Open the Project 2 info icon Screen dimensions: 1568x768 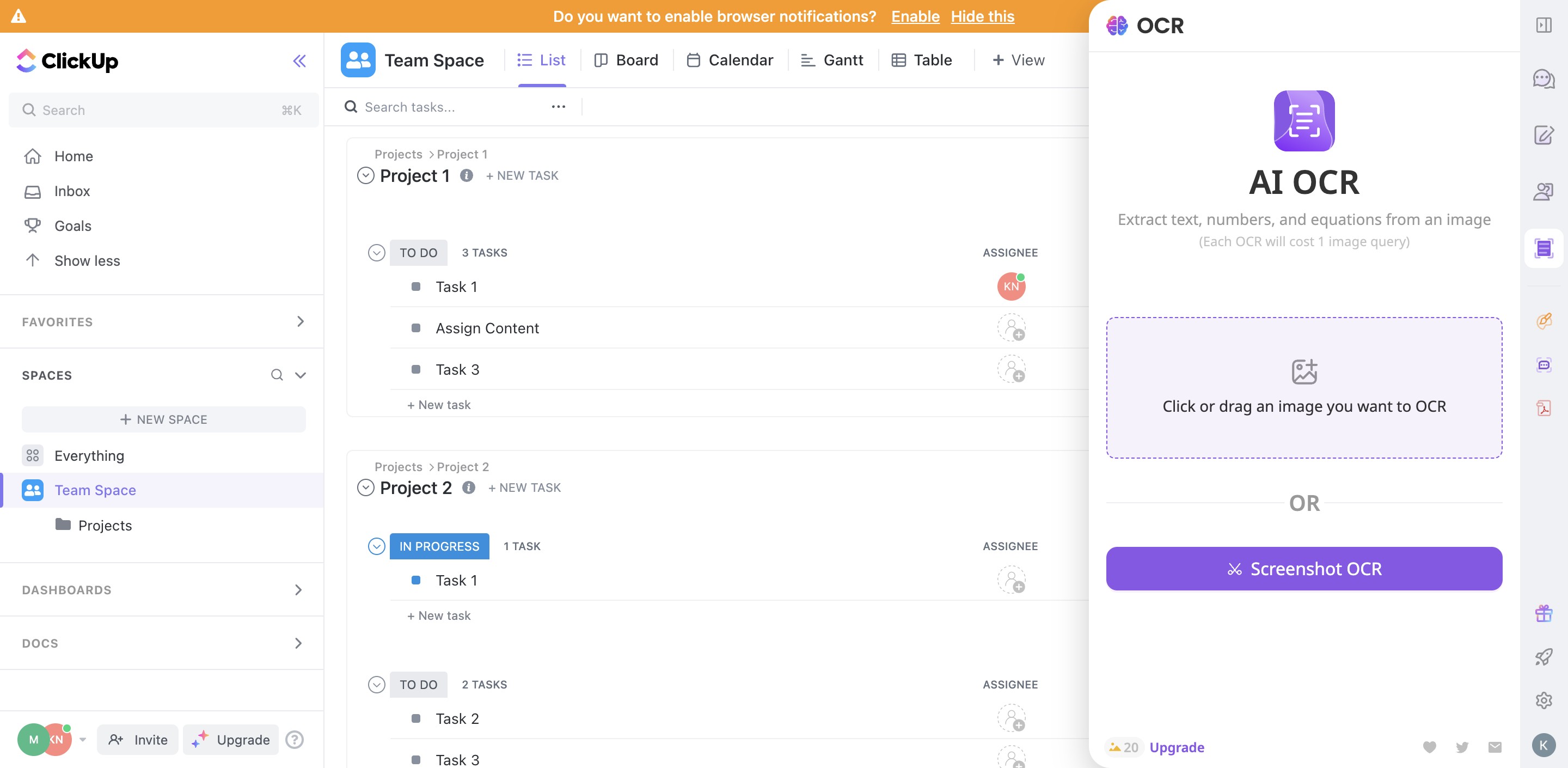pos(468,487)
